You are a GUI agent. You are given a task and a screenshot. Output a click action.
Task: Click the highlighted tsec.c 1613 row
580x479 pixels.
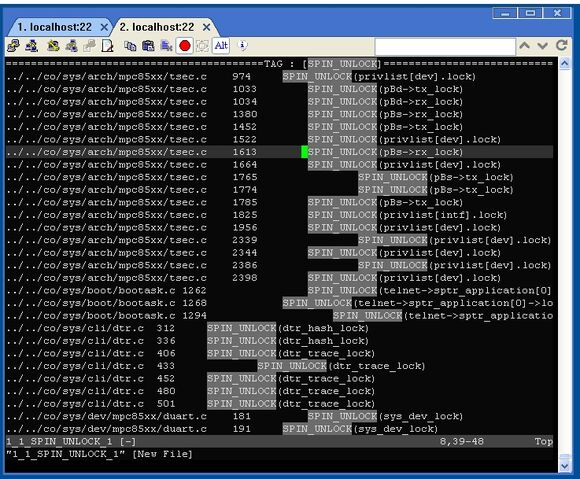[279, 152]
